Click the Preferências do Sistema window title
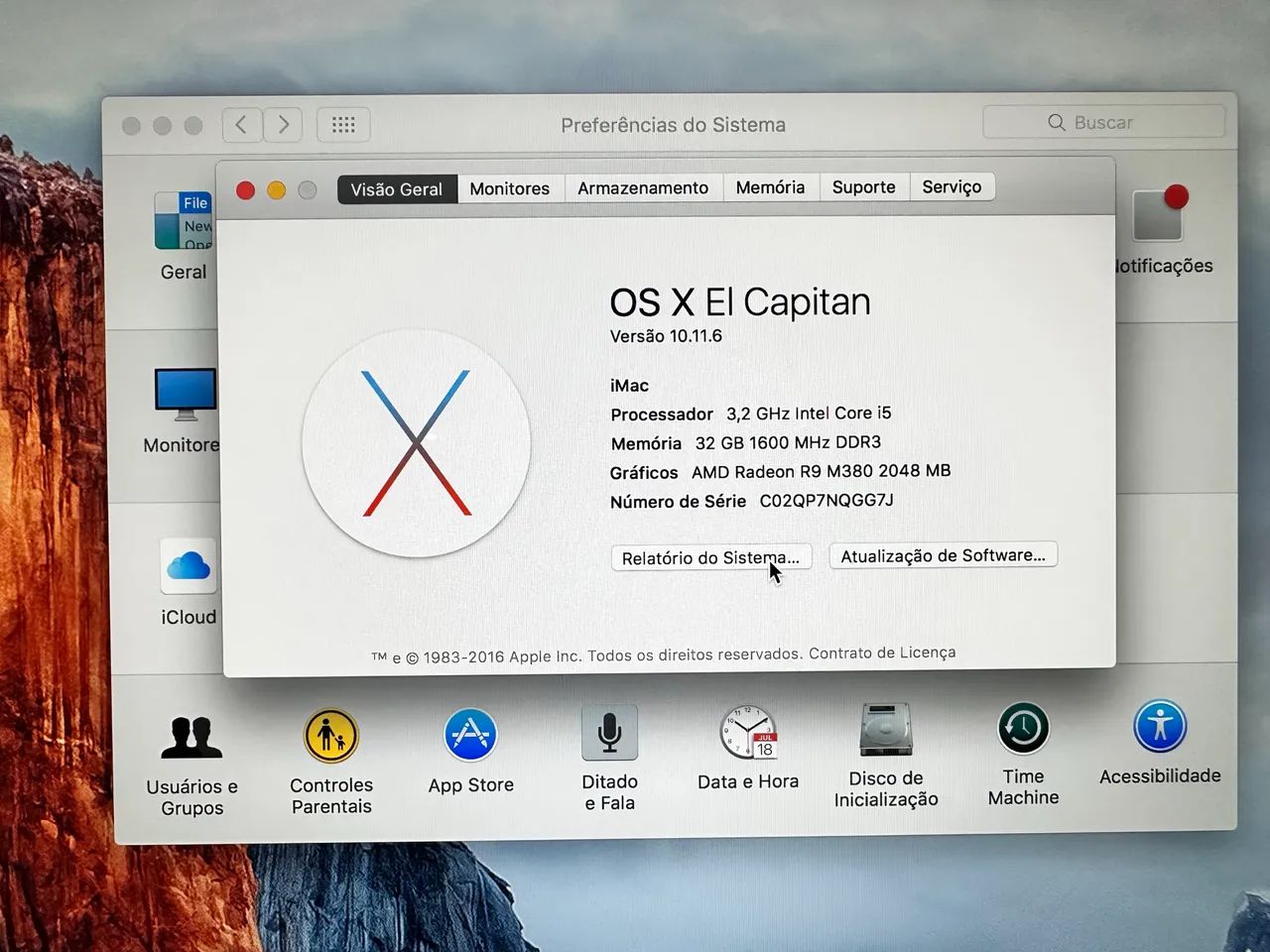Viewport: 1270px width, 952px height. (x=673, y=125)
